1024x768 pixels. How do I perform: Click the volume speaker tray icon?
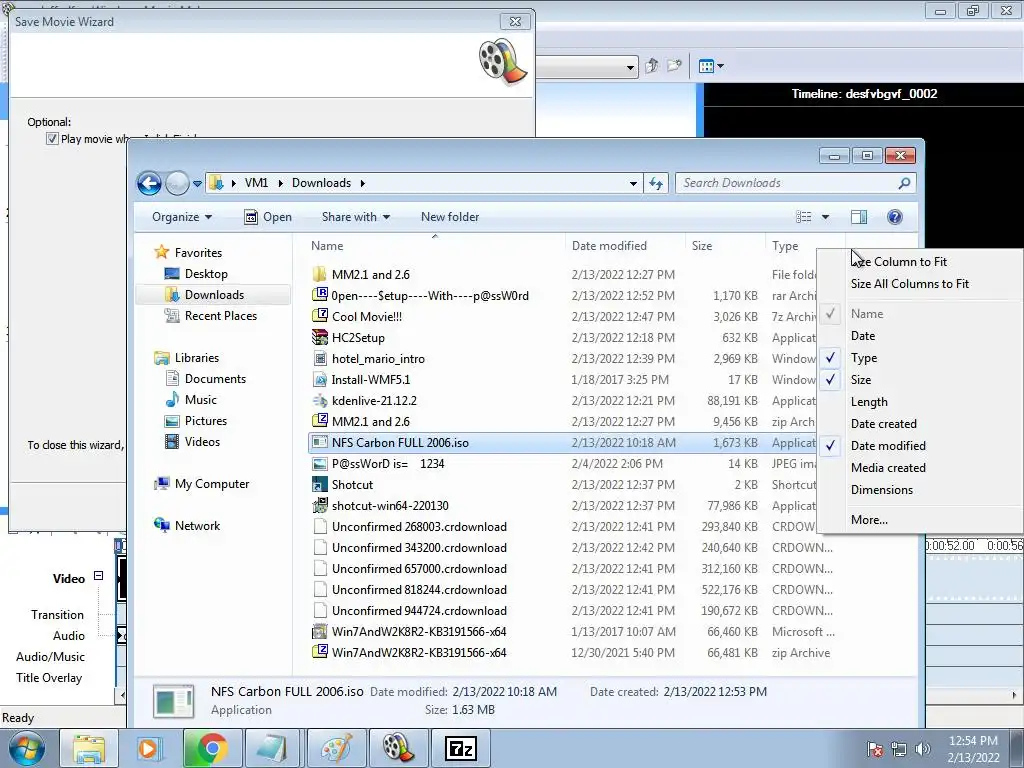tap(922, 749)
